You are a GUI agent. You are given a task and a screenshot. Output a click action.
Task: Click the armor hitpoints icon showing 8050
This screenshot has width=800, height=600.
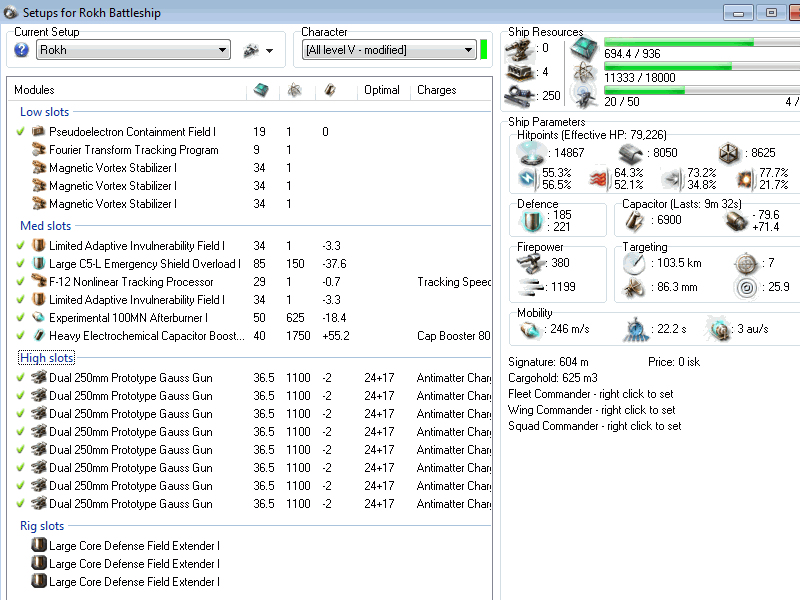(x=631, y=153)
